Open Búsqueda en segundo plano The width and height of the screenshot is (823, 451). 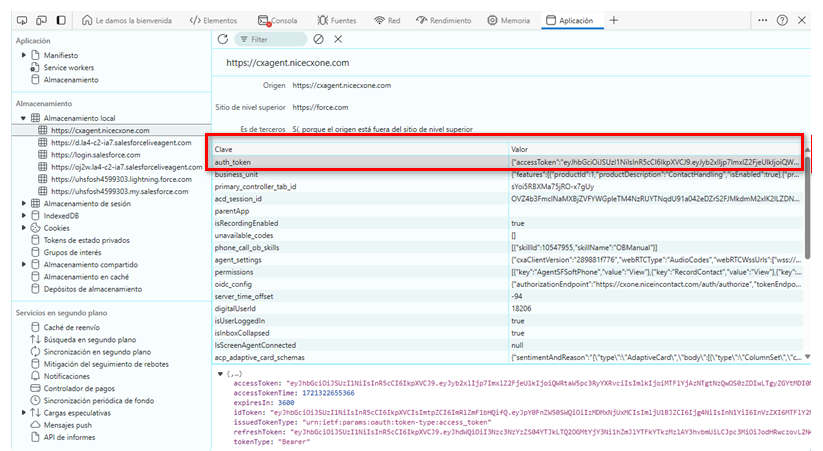[90, 340]
